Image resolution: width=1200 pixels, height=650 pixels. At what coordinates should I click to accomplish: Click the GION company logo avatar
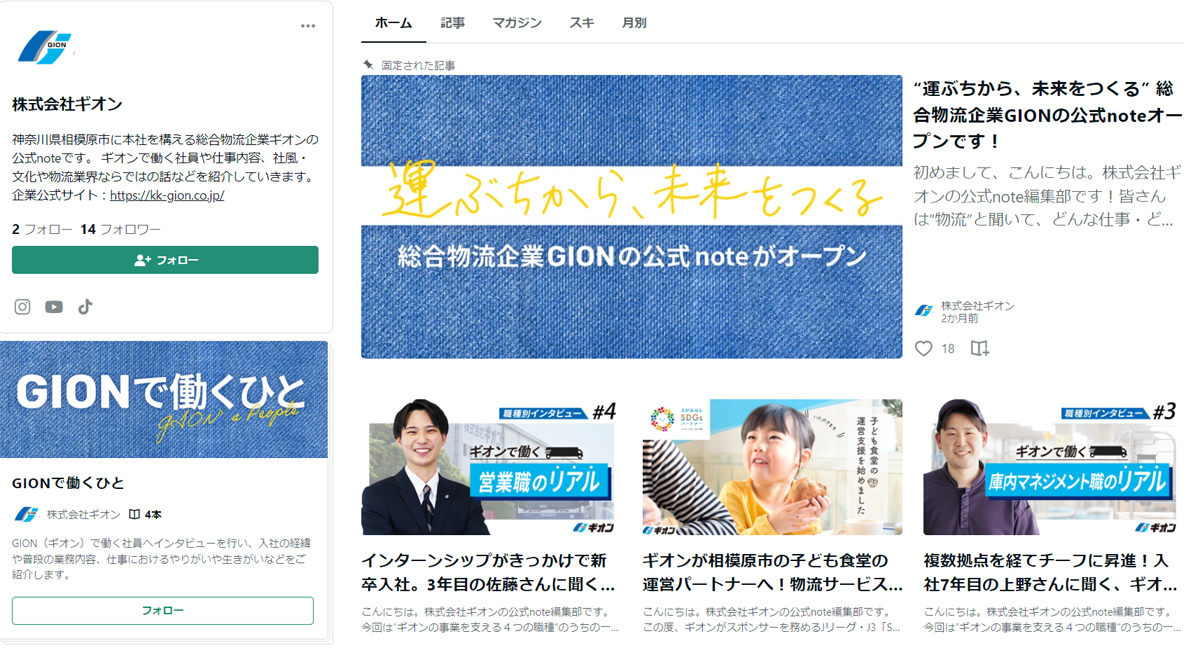46,47
